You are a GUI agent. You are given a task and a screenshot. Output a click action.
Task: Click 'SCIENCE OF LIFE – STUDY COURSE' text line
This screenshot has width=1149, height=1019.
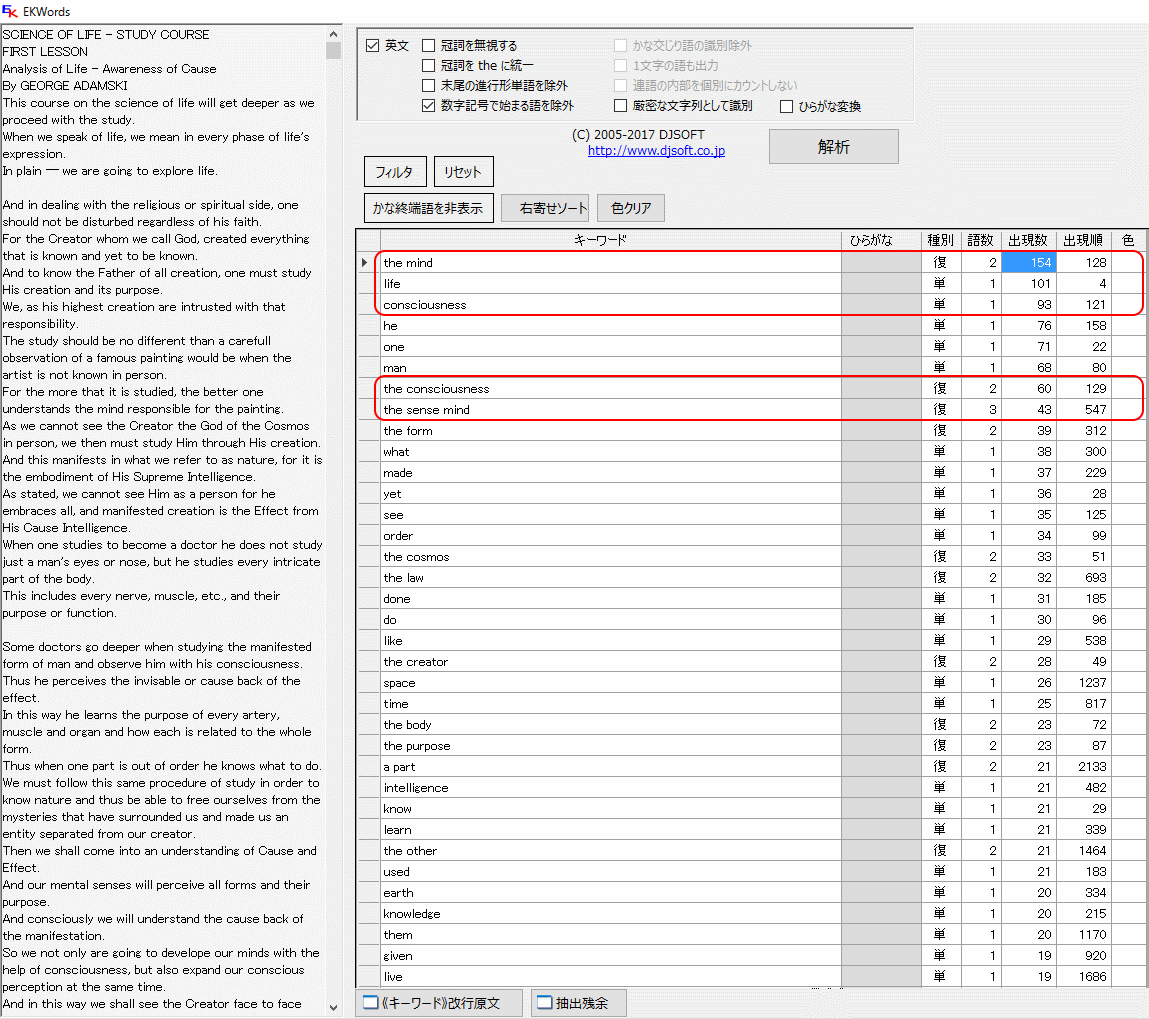[106, 34]
